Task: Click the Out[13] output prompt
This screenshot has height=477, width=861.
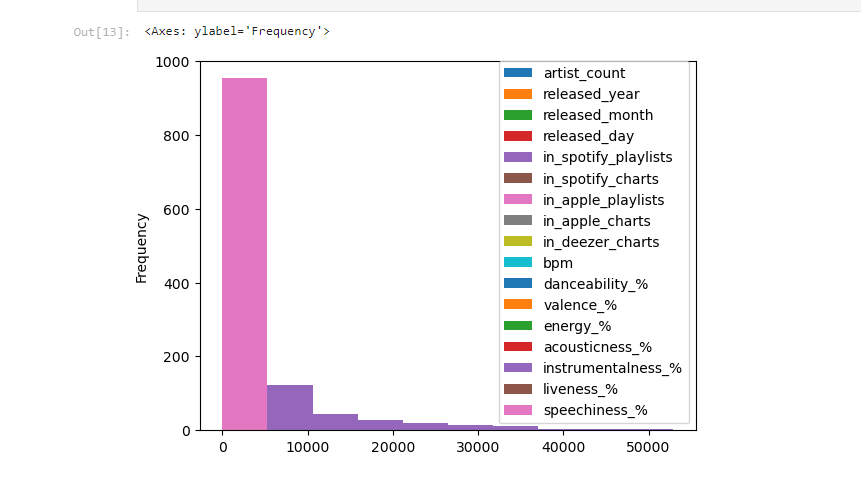Action: pos(101,32)
